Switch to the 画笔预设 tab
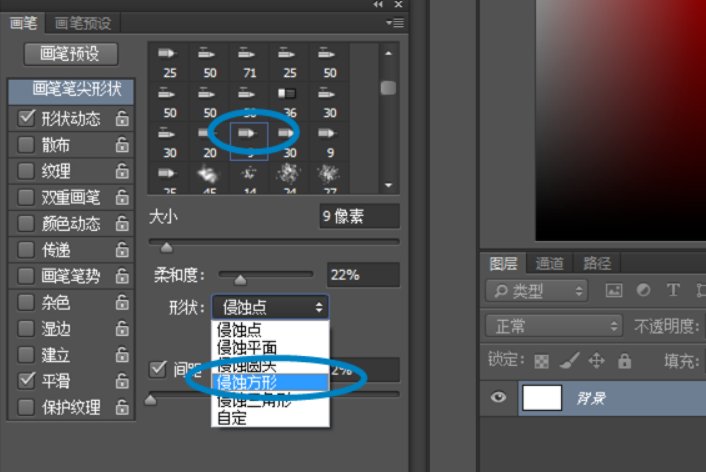Image resolution: width=706 pixels, height=472 pixels. tap(83, 23)
